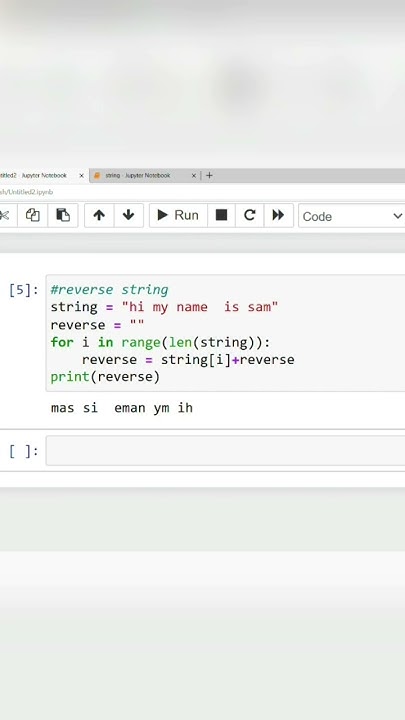
Task: Click inside the empty code cell
Action: 225,450
